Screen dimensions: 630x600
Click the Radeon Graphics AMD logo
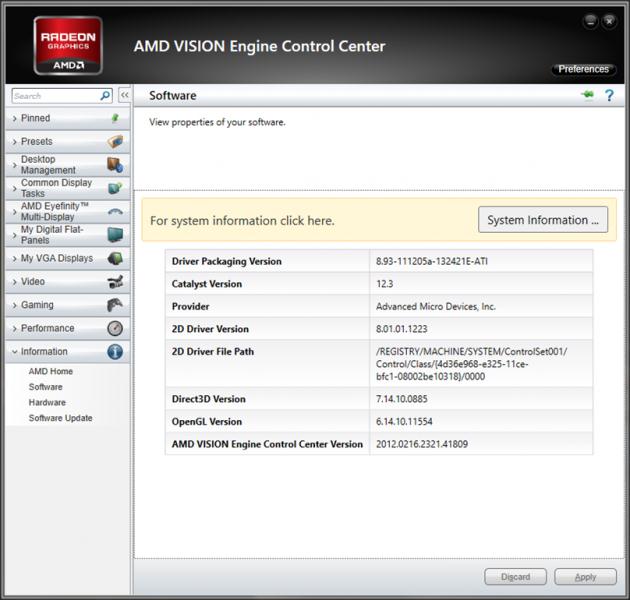tap(68, 45)
